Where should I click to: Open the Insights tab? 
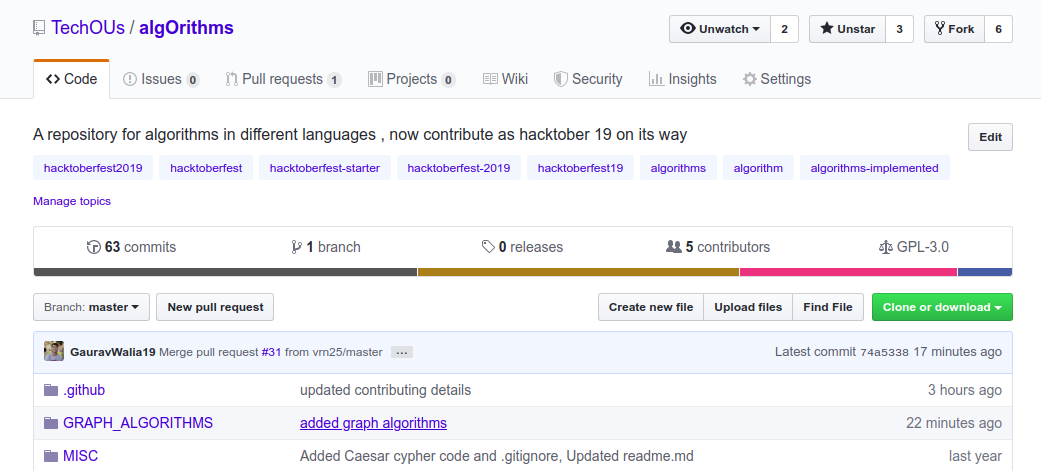[682, 79]
